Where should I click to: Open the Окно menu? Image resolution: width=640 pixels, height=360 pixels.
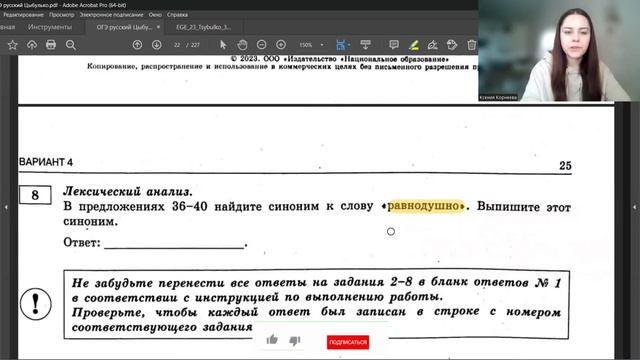(x=155, y=15)
